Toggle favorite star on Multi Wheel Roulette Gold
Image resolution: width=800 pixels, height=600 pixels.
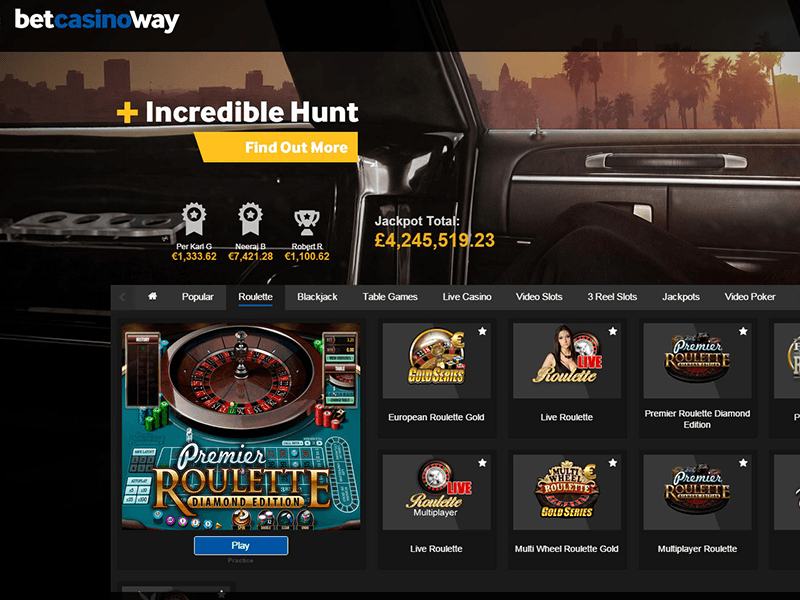[x=613, y=463]
